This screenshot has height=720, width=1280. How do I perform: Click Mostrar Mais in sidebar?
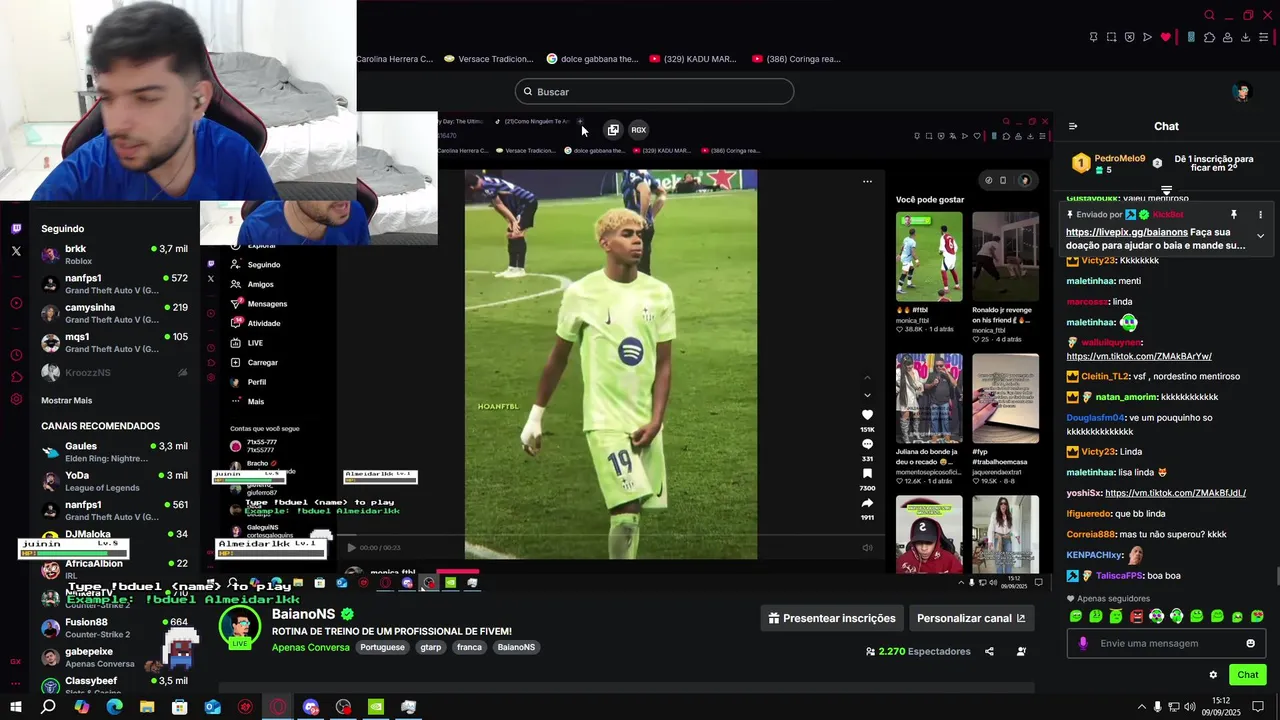point(66,400)
